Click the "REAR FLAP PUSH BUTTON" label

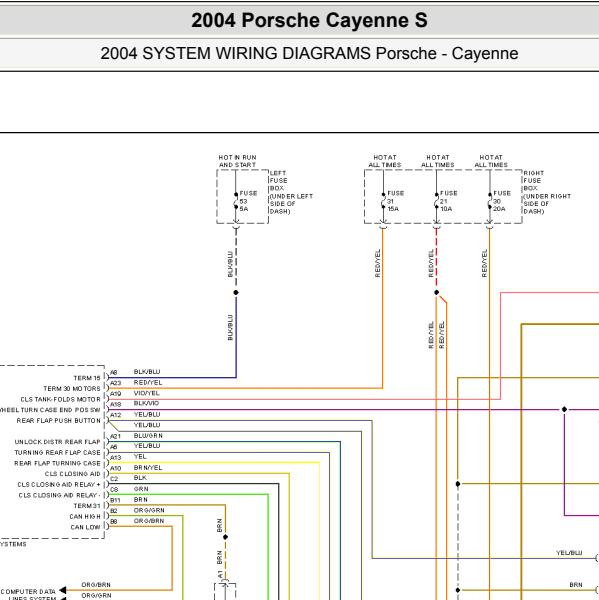click(x=59, y=421)
